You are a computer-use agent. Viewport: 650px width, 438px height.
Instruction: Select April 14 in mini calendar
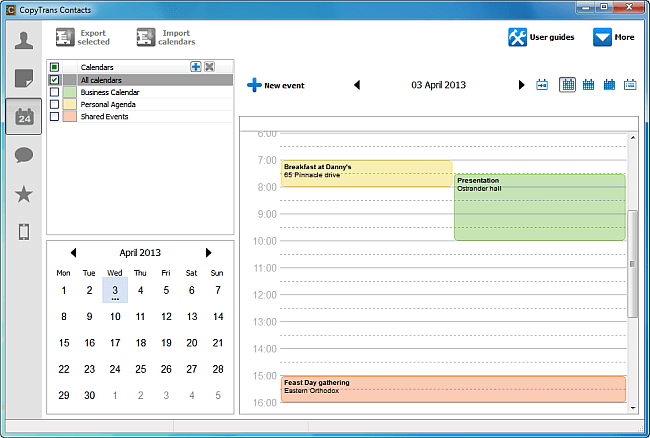[x=218, y=317]
